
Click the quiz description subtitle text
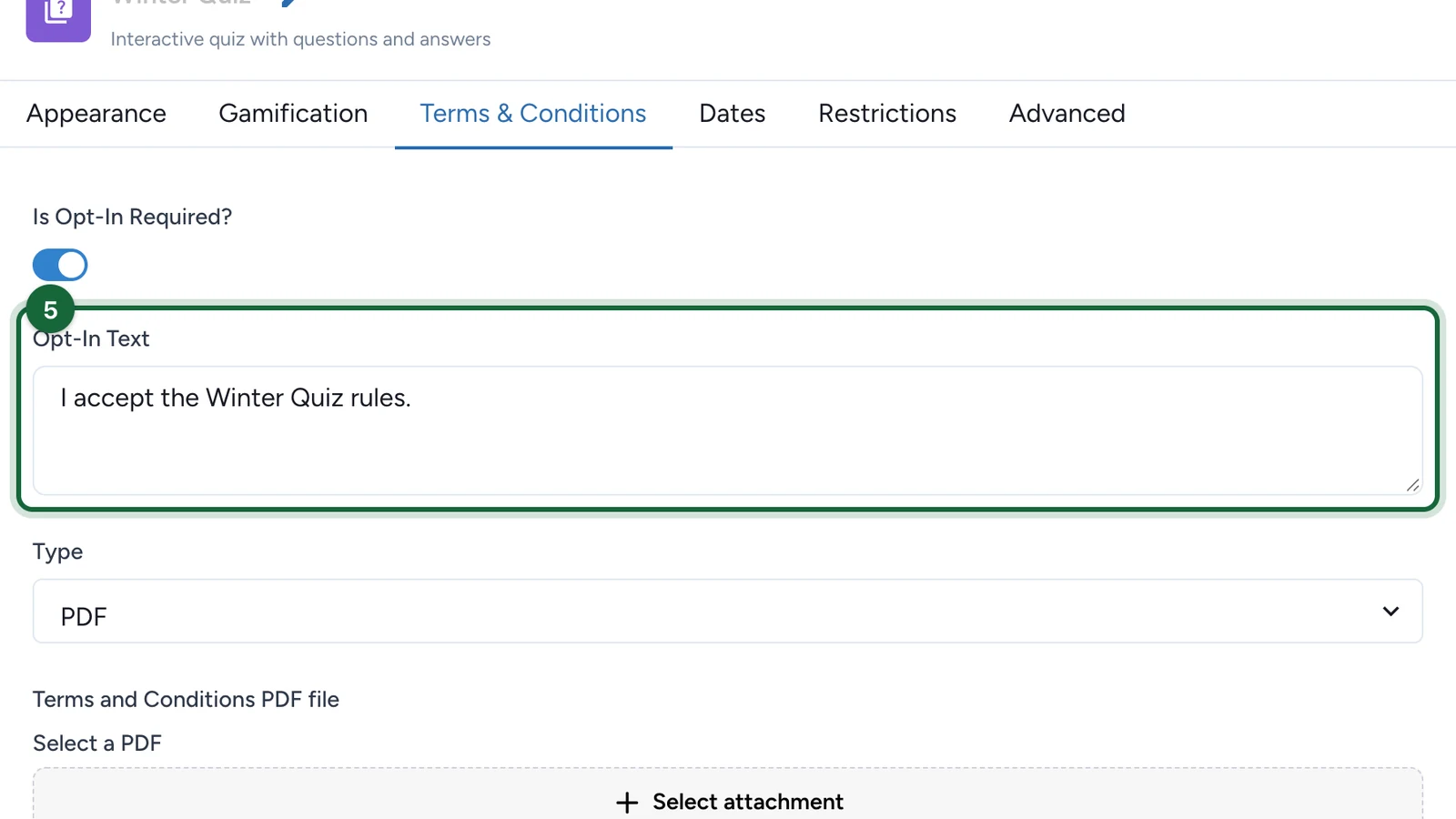[300, 39]
